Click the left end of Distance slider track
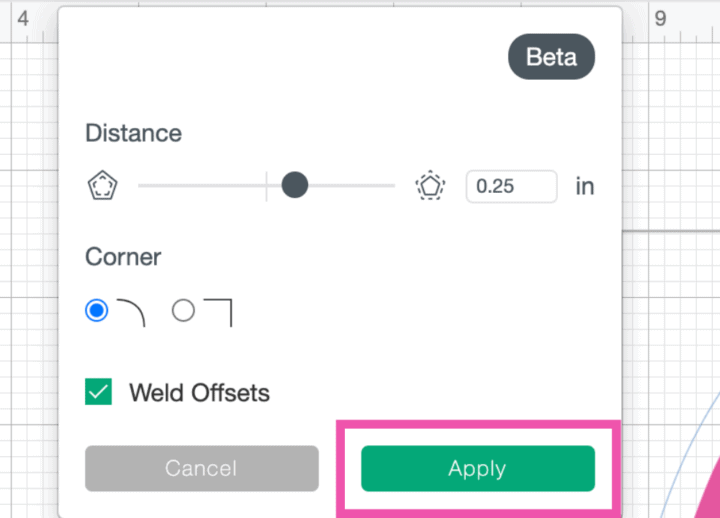The image size is (720, 518). 142,185
